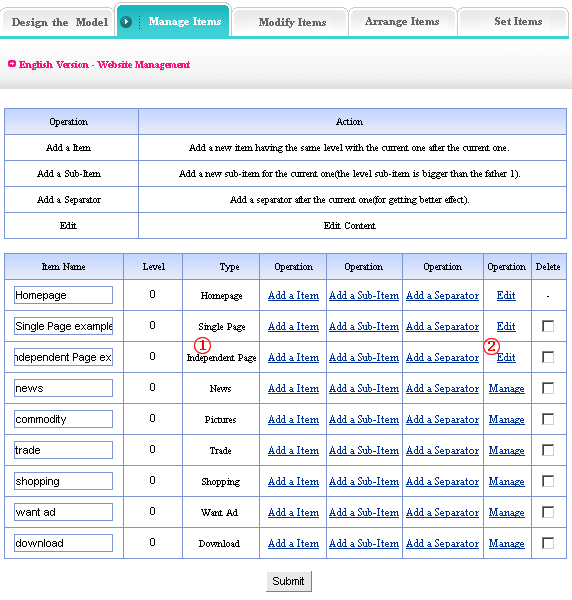Click the Add a Sub-Item legend cell
The height and width of the screenshot is (600, 572).
tap(71, 174)
